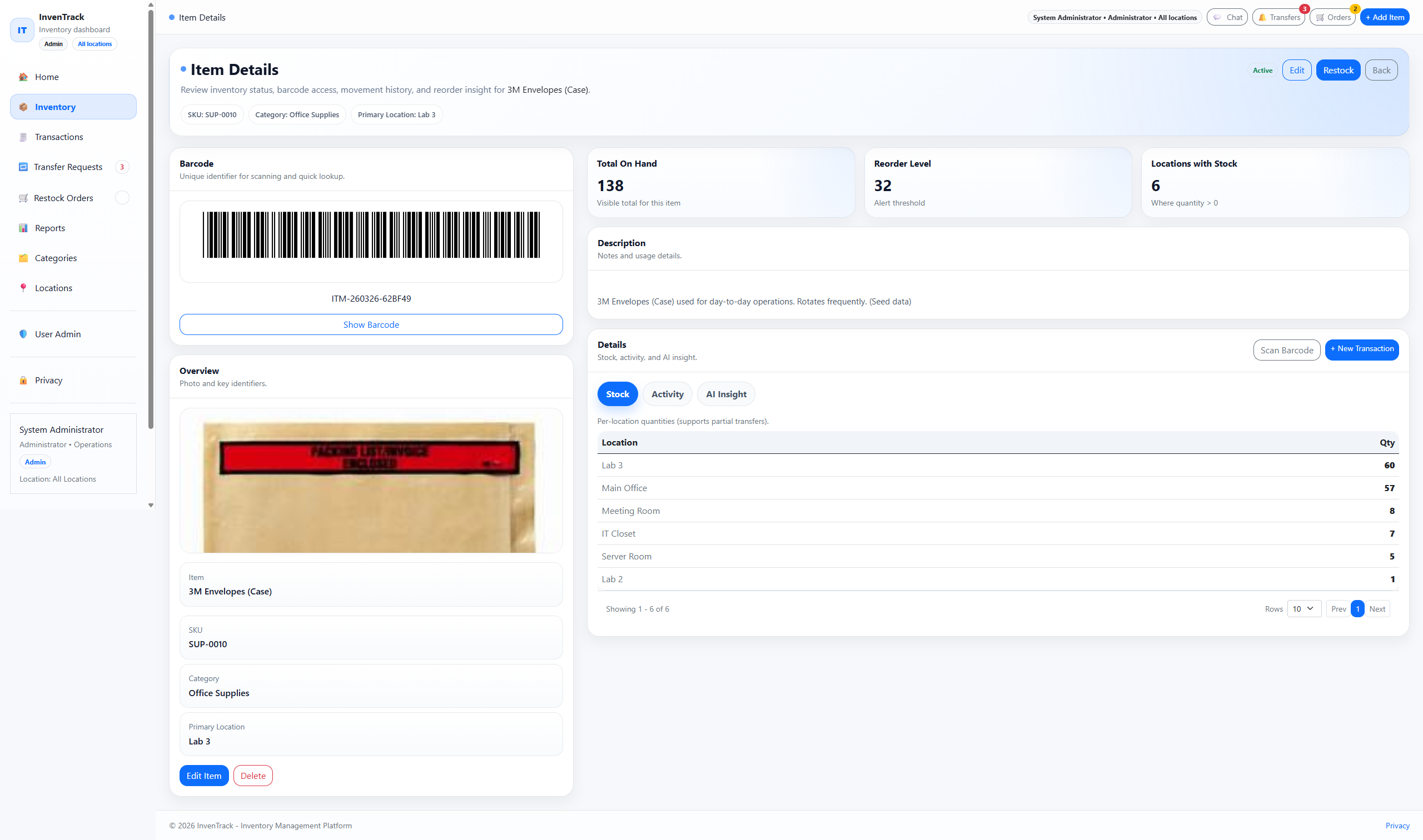1423x840 pixels.
Task: Open User Admin settings
Action: (x=57, y=334)
